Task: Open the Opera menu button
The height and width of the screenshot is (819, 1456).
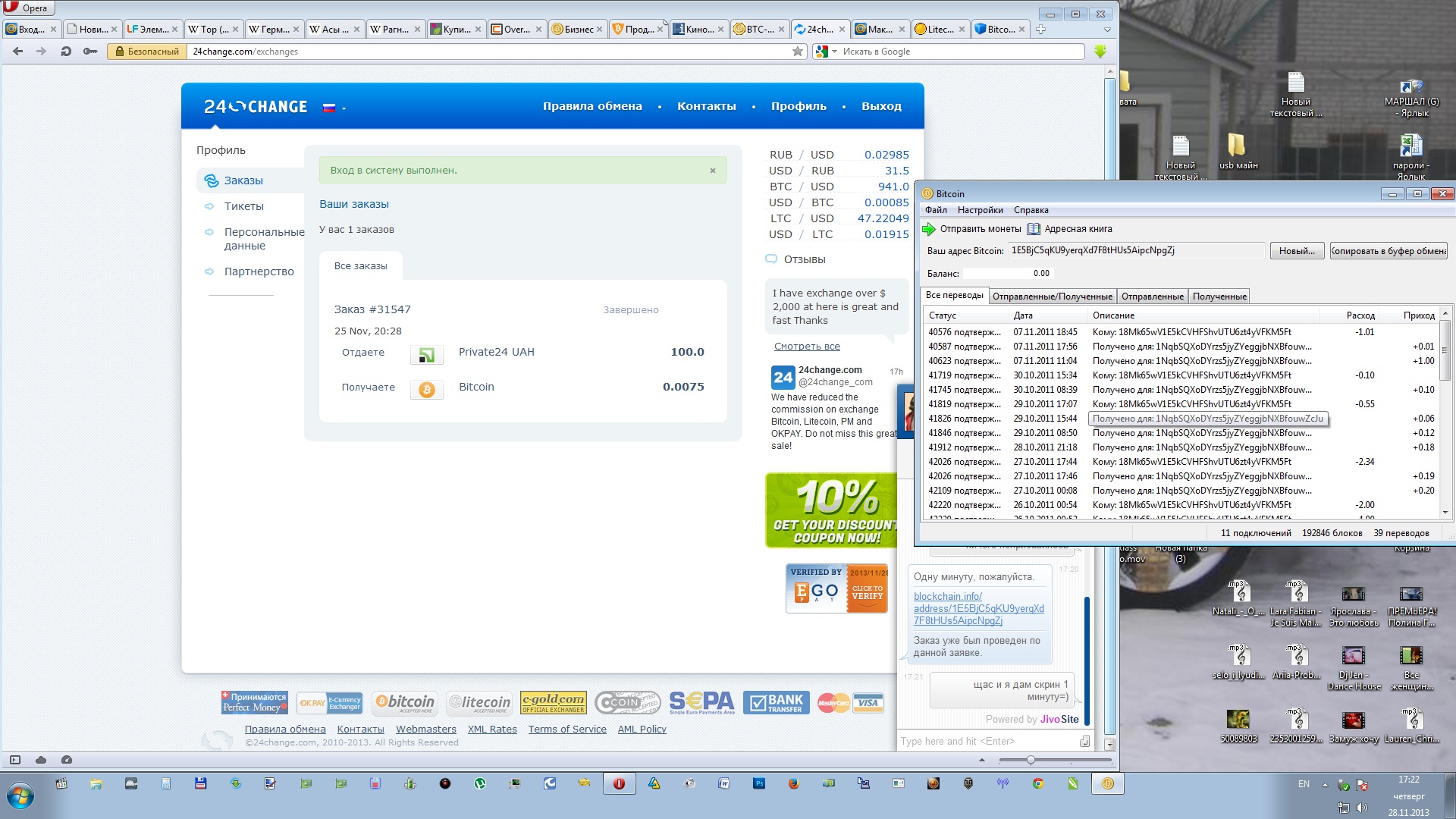Action: [27, 8]
